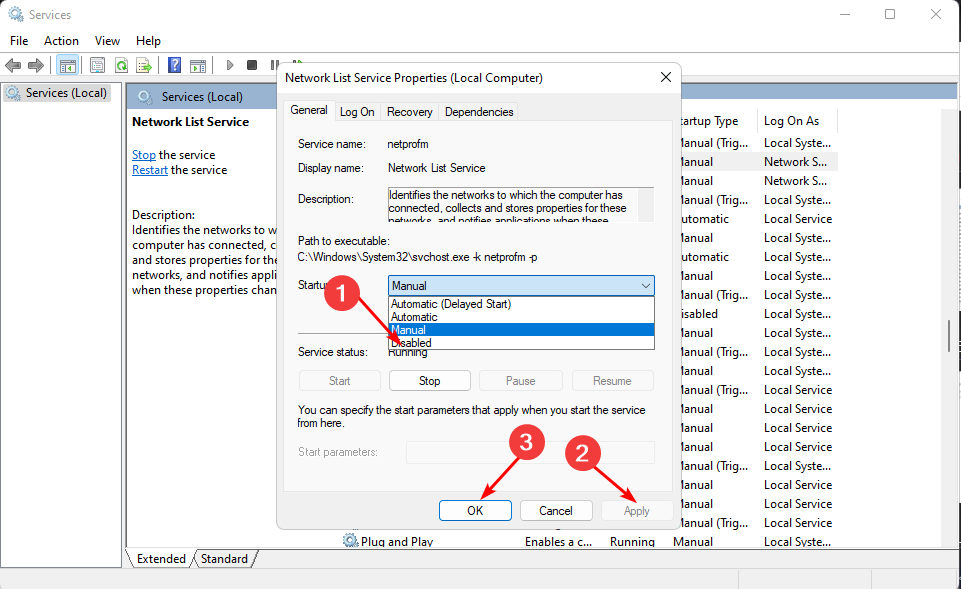Screen dimensions: 961x589
Task: Switch to the Recovery tab
Action: (x=409, y=112)
